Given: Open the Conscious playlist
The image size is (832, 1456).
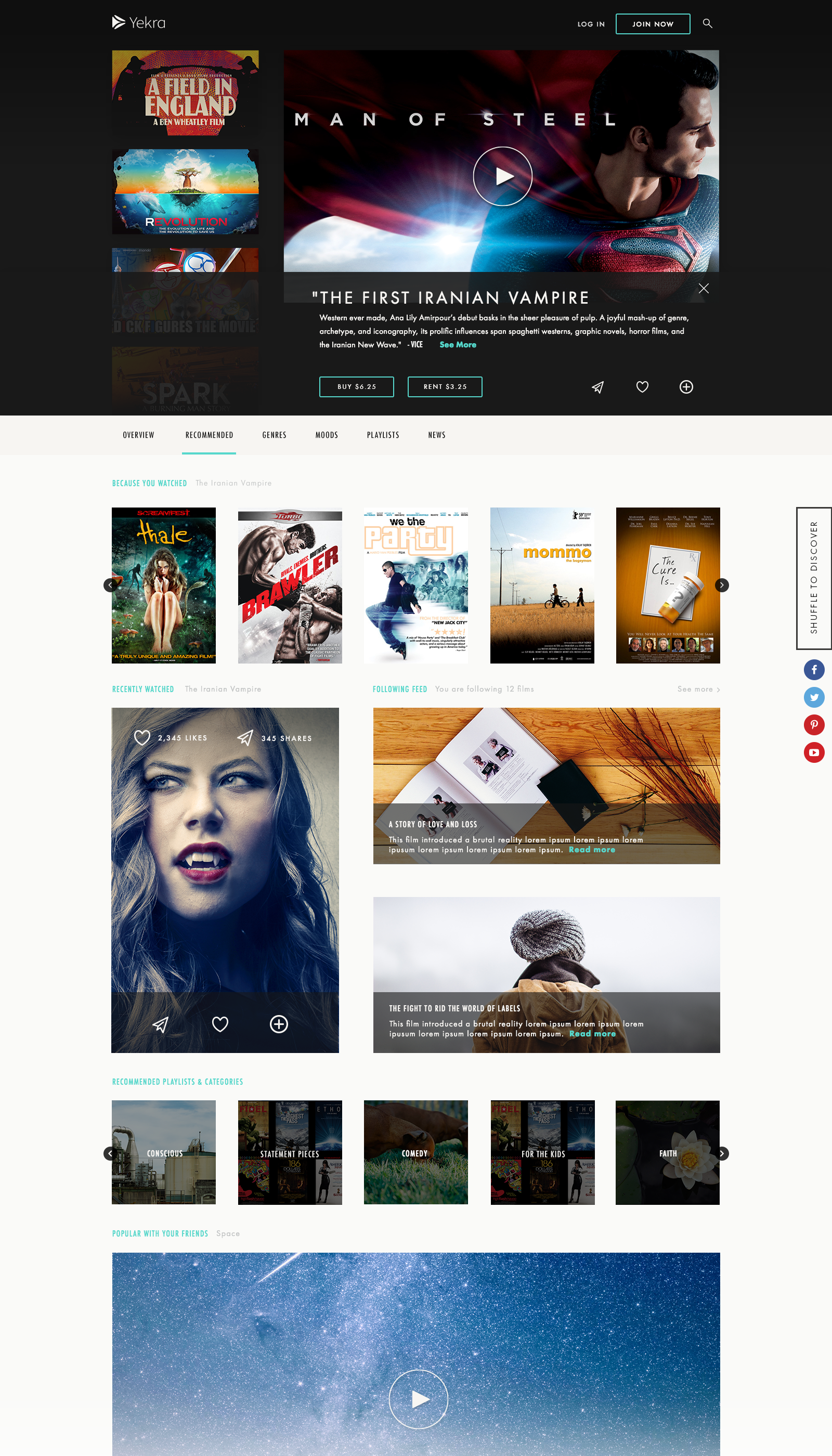Looking at the screenshot, I should [163, 1152].
